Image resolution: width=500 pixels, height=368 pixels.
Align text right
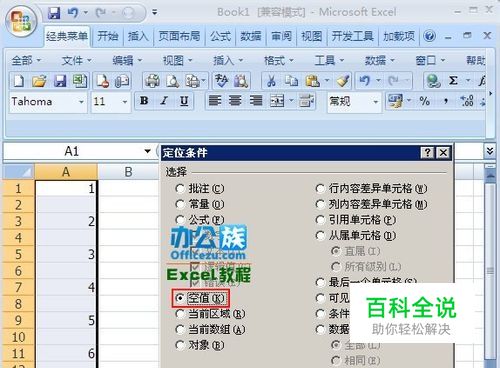tap(256, 101)
